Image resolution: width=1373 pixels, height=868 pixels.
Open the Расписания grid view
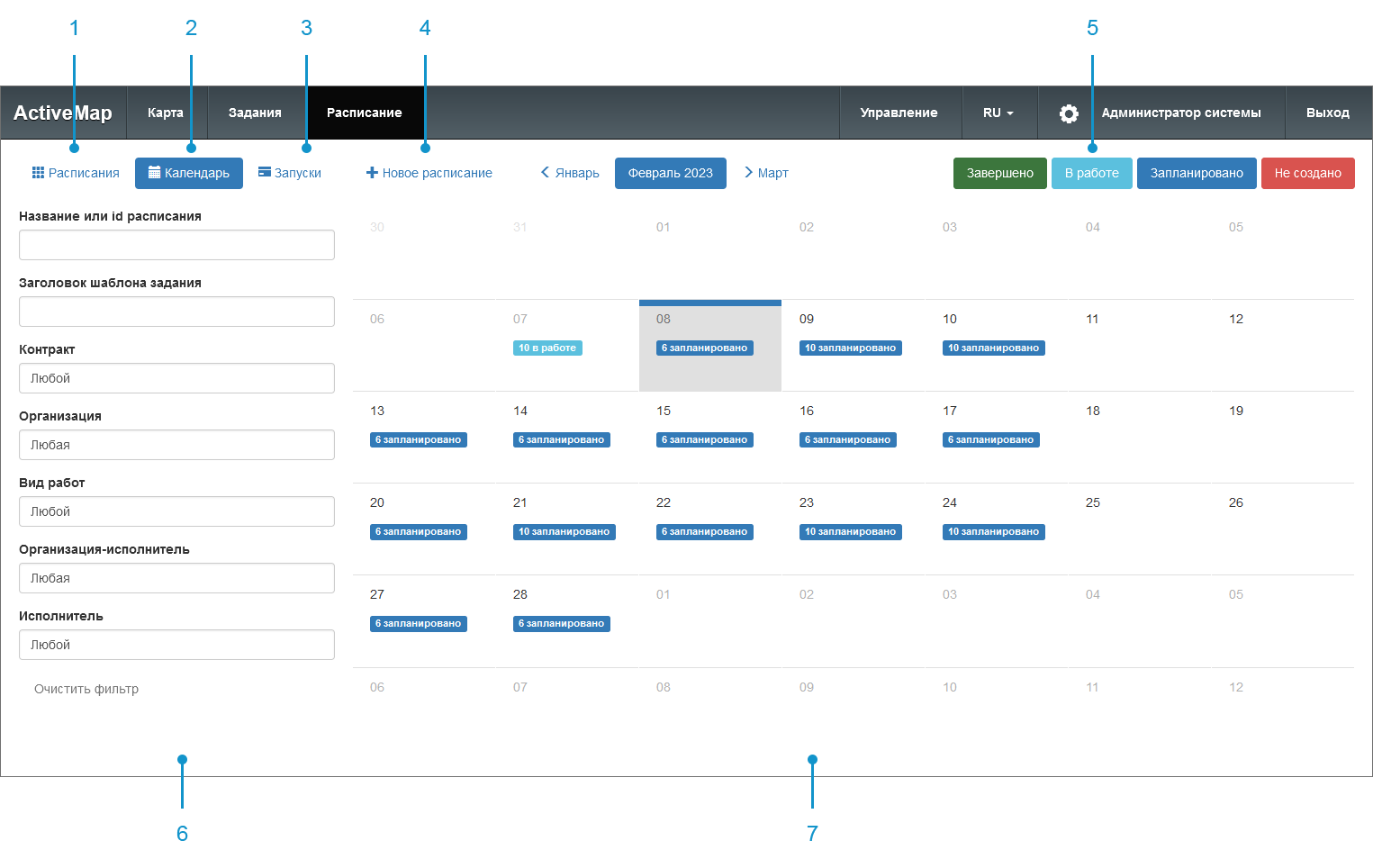76,173
